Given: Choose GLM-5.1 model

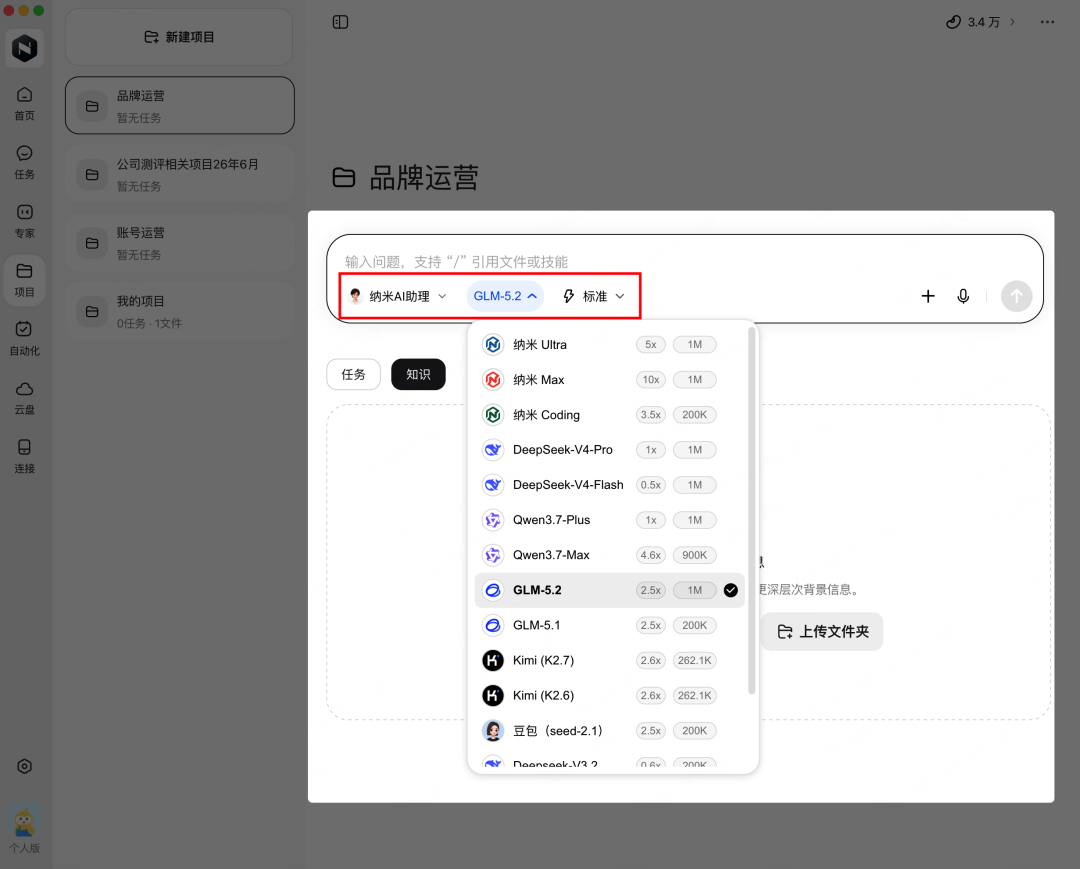Looking at the screenshot, I should (x=609, y=625).
